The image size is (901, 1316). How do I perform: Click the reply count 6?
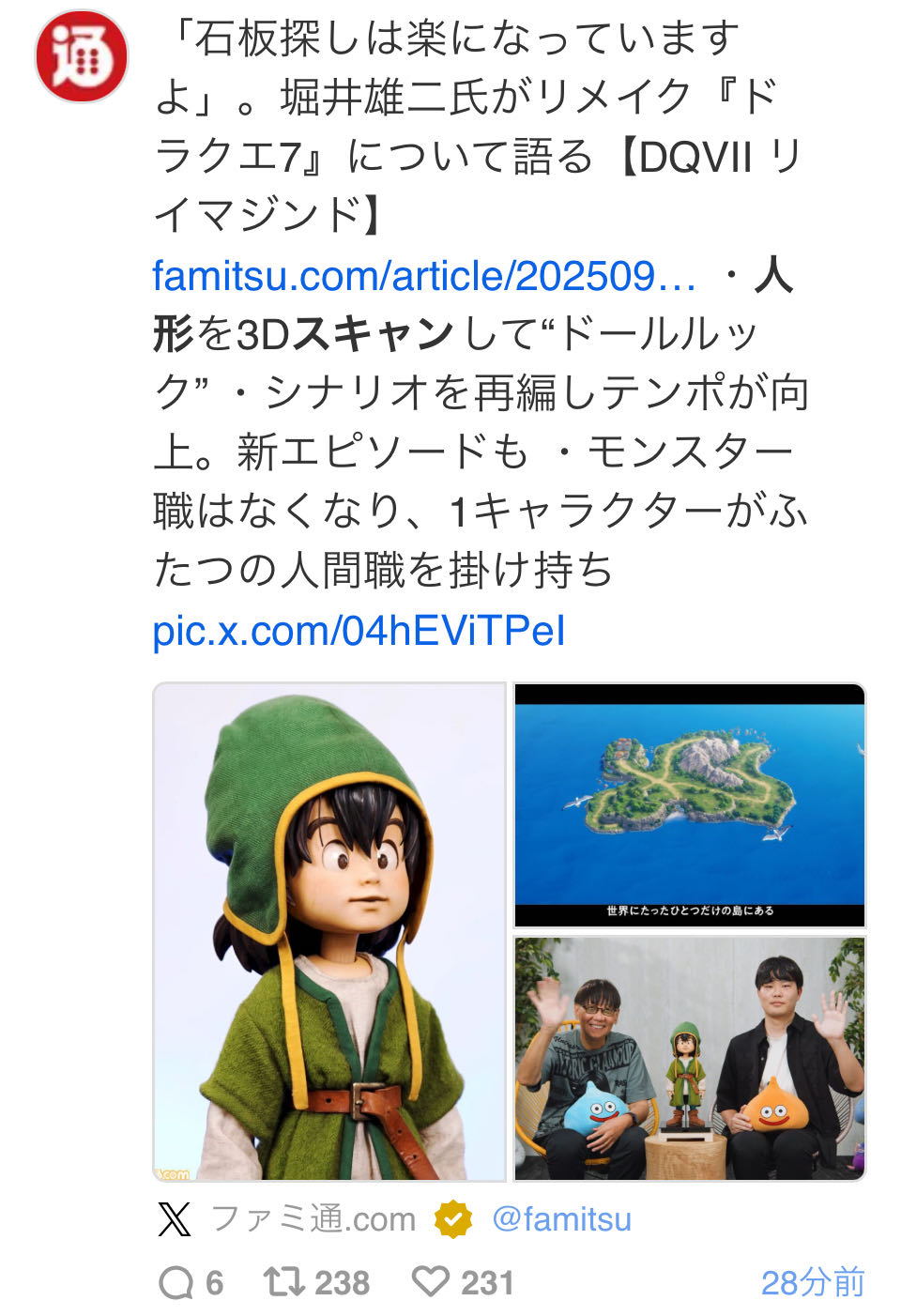215,1283
